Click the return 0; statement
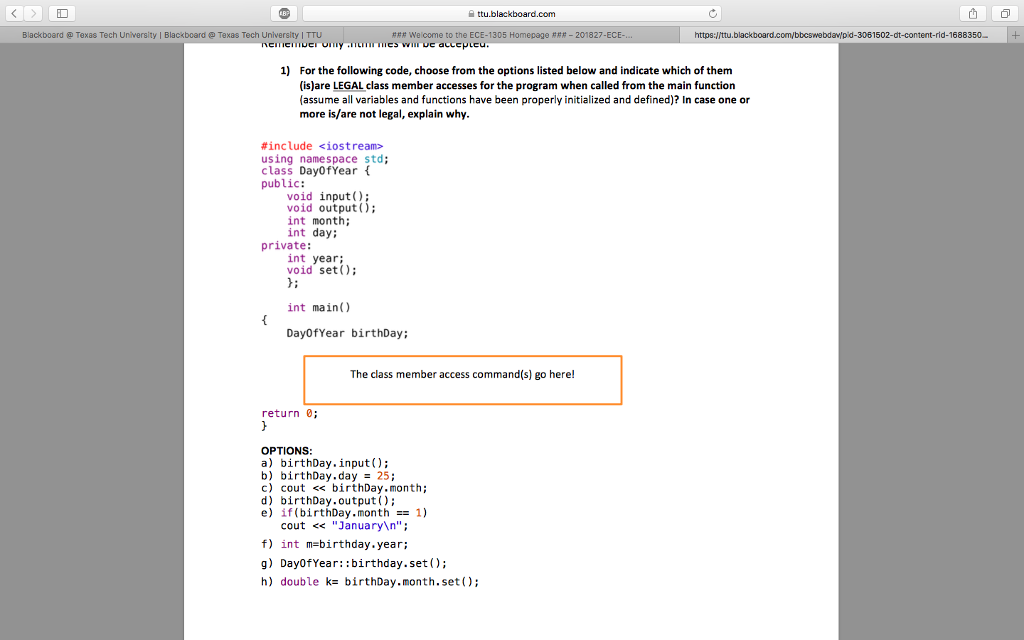Viewport: 1024px width, 640px height. pyautogui.click(x=288, y=413)
